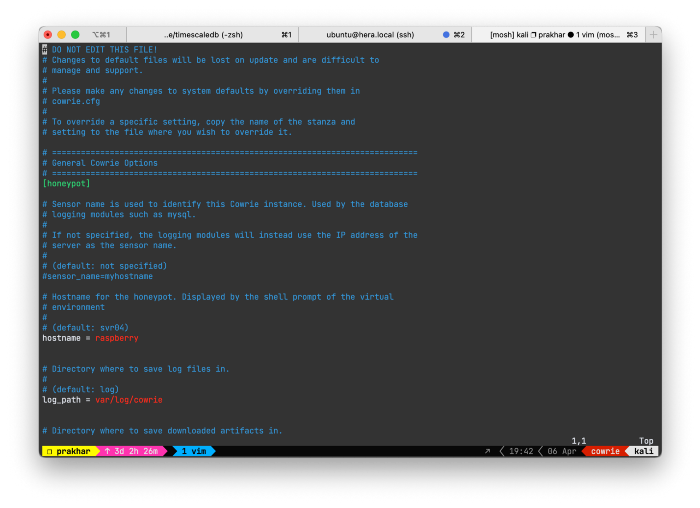
Task: Switch to the [mosh] kali prakhar vim tab
Action: point(558,35)
